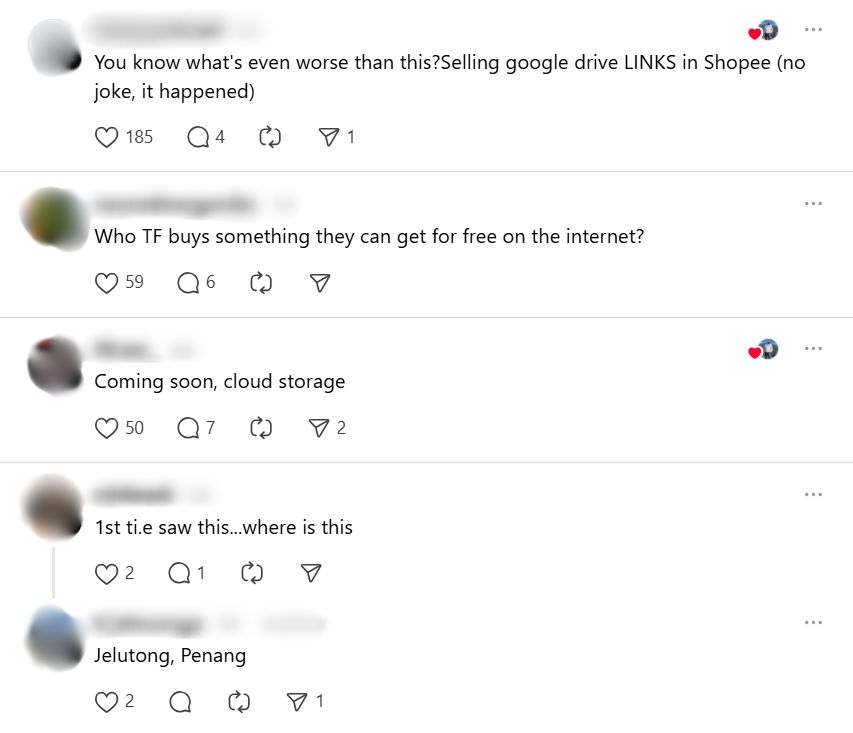This screenshot has width=853, height=733.
Task: Like the 'Coming soon, cloud storage' comment
Action: click(107, 428)
